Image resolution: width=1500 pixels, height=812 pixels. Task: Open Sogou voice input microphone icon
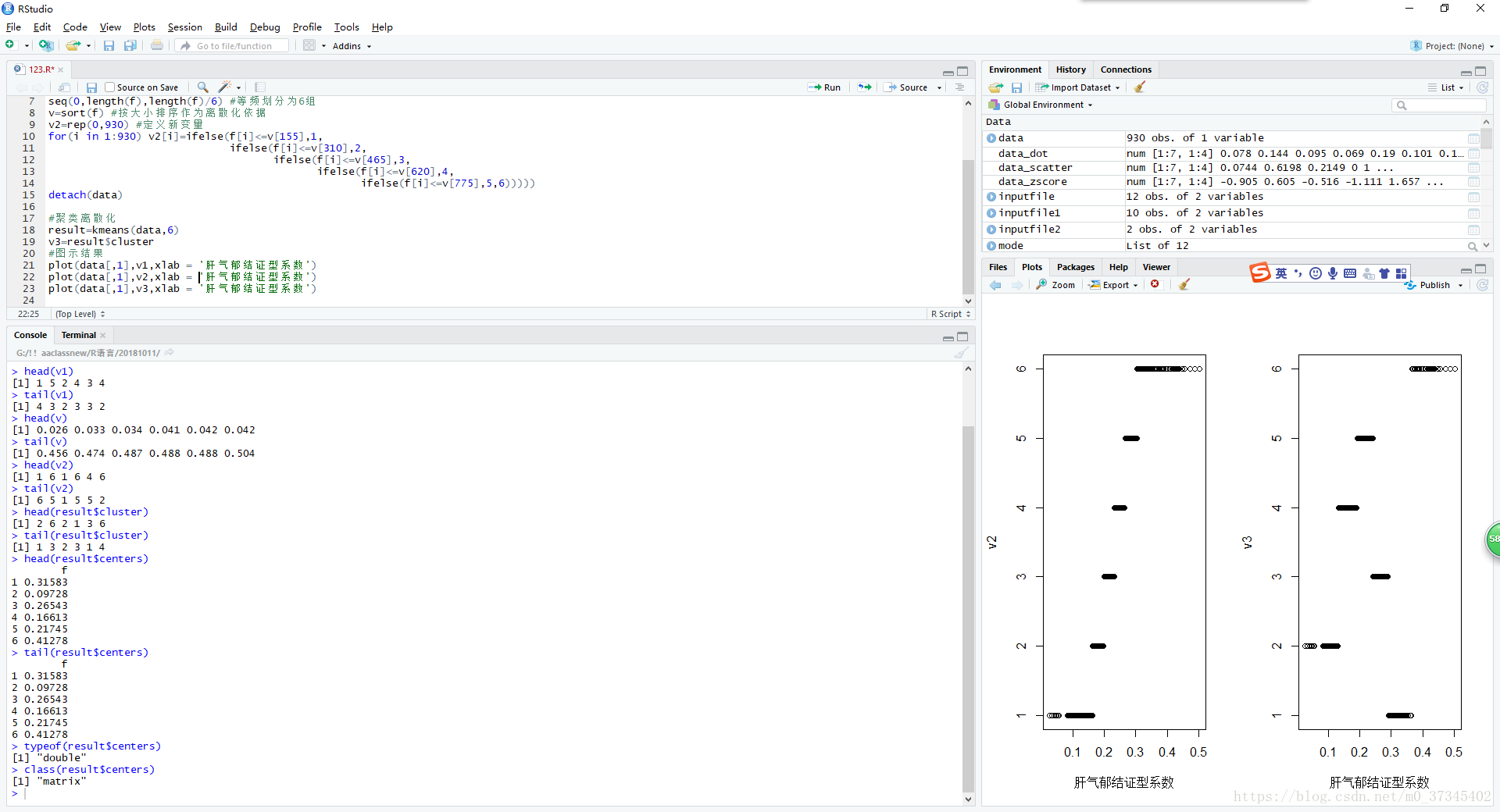[1333, 273]
